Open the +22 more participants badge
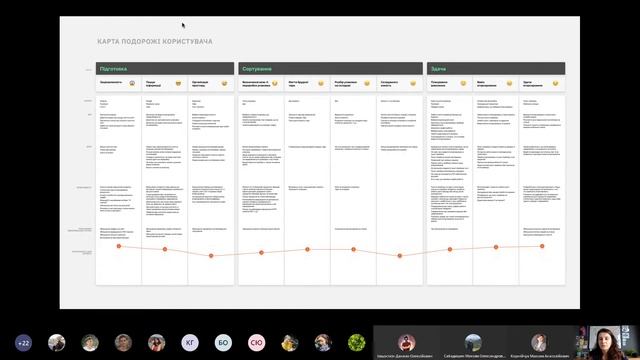 click(23, 343)
